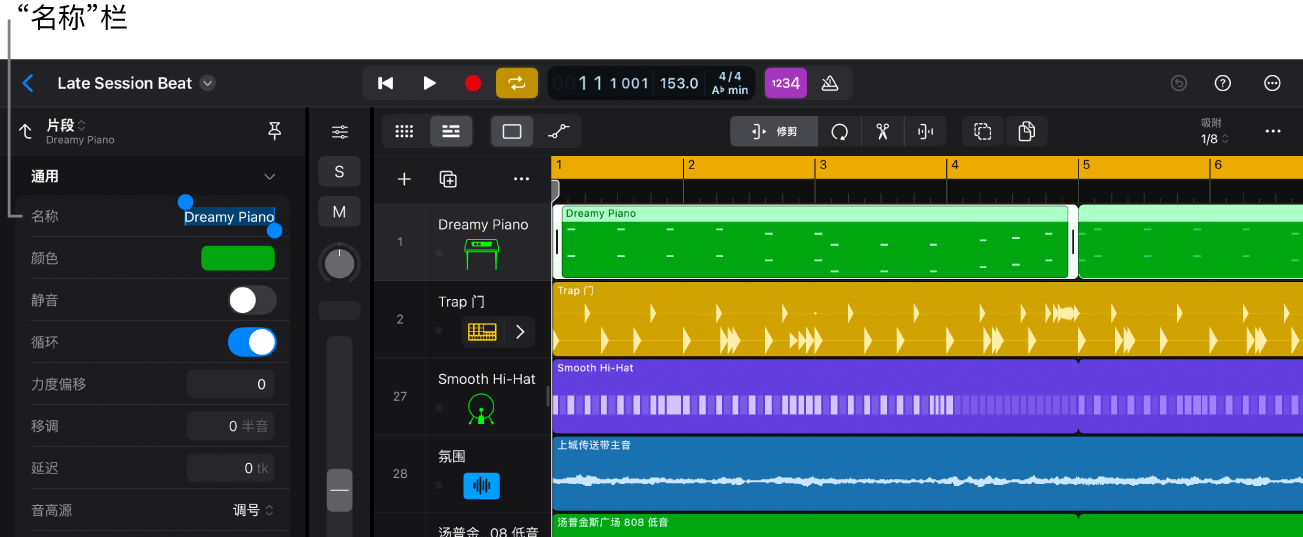
Task: Click the Trap 门 drum machine icon
Action: [482, 332]
